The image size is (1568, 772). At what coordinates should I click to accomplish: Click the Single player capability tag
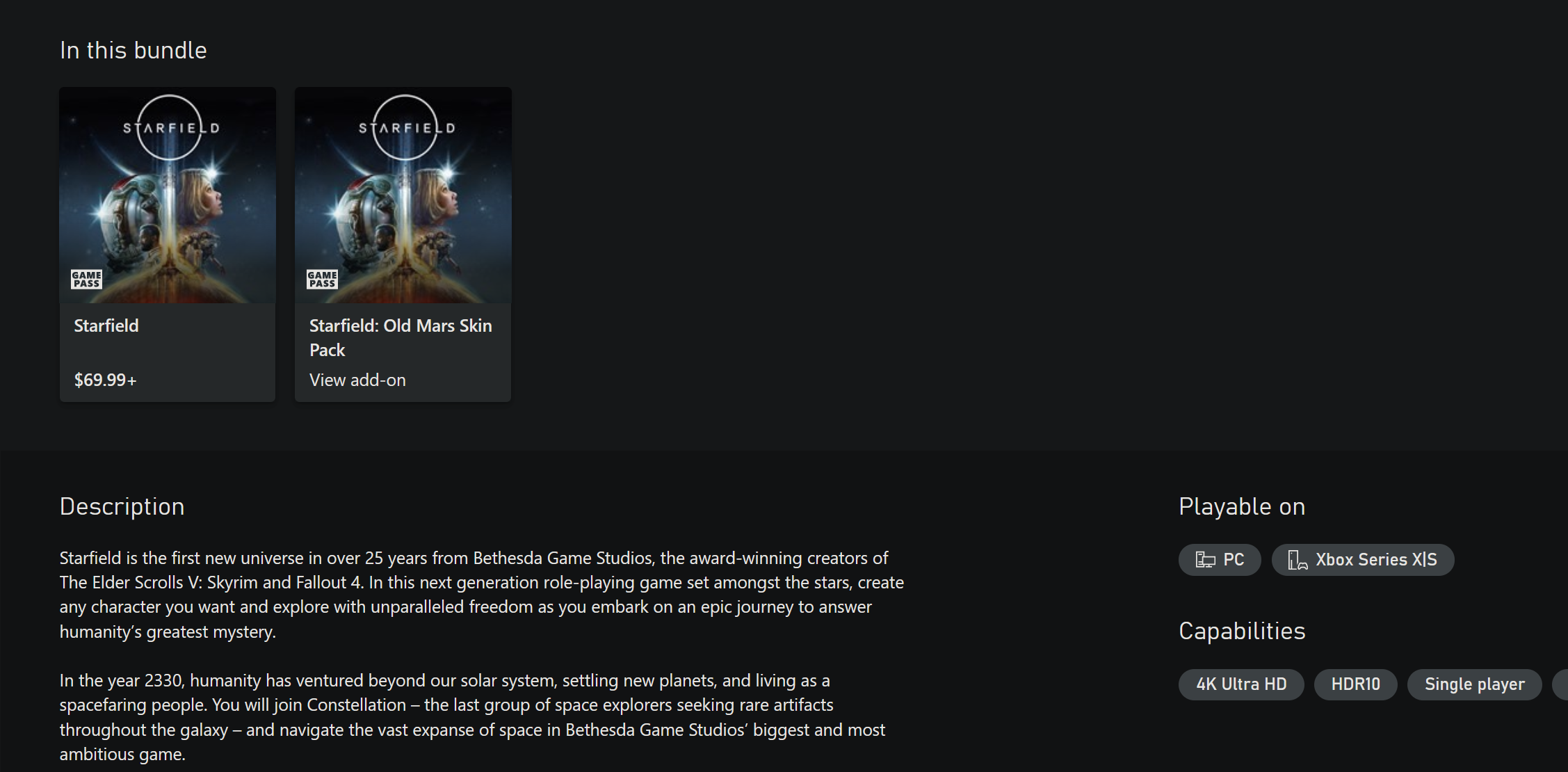point(1474,684)
